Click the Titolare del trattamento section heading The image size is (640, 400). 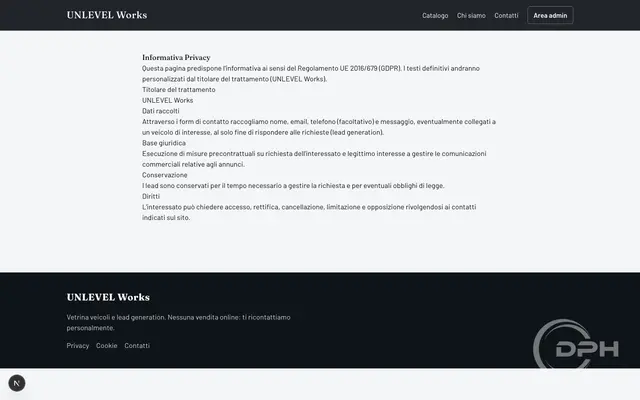coord(179,89)
